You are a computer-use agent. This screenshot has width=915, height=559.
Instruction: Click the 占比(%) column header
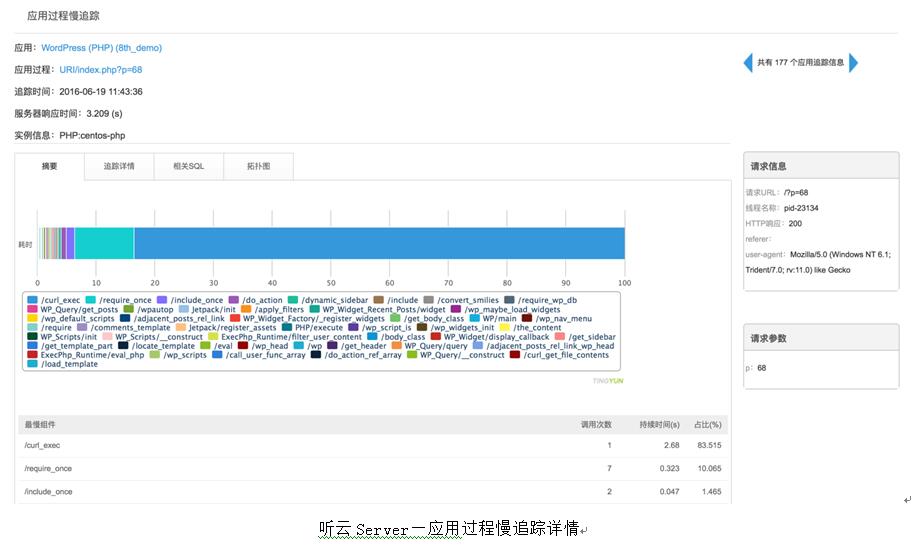(708, 425)
